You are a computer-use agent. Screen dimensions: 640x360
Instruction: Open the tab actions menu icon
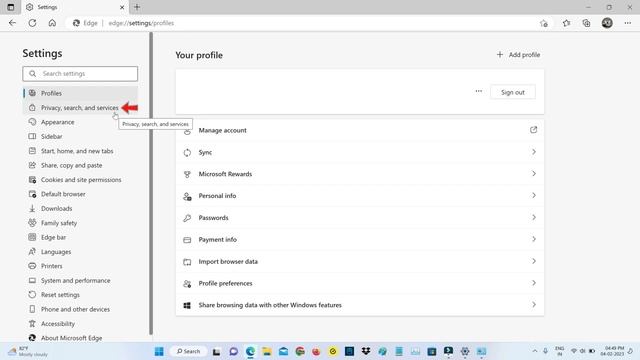pyautogui.click(x=11, y=7)
